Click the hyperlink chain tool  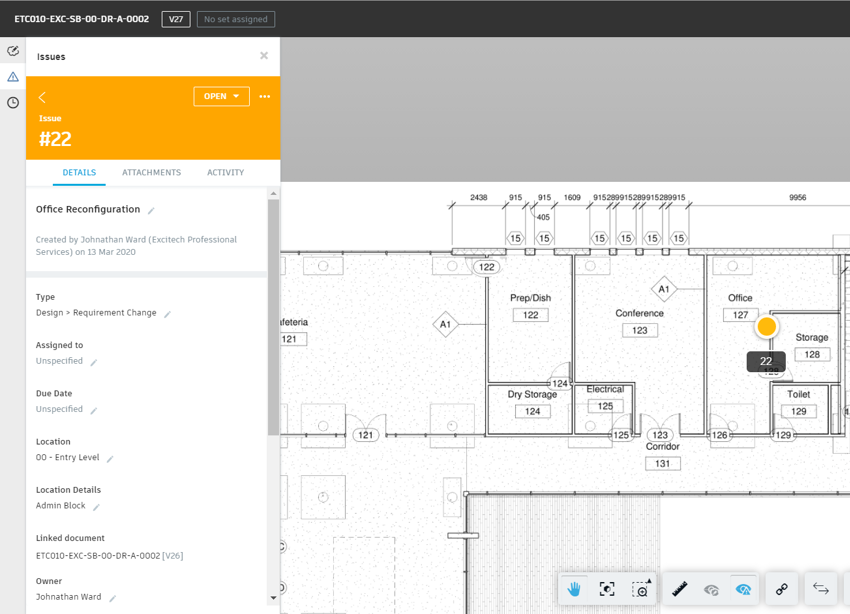[x=781, y=589]
